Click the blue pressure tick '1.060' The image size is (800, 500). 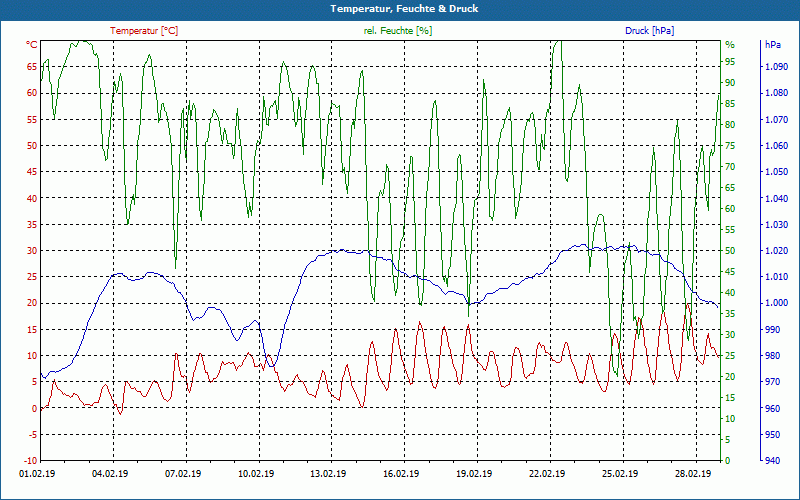click(776, 145)
